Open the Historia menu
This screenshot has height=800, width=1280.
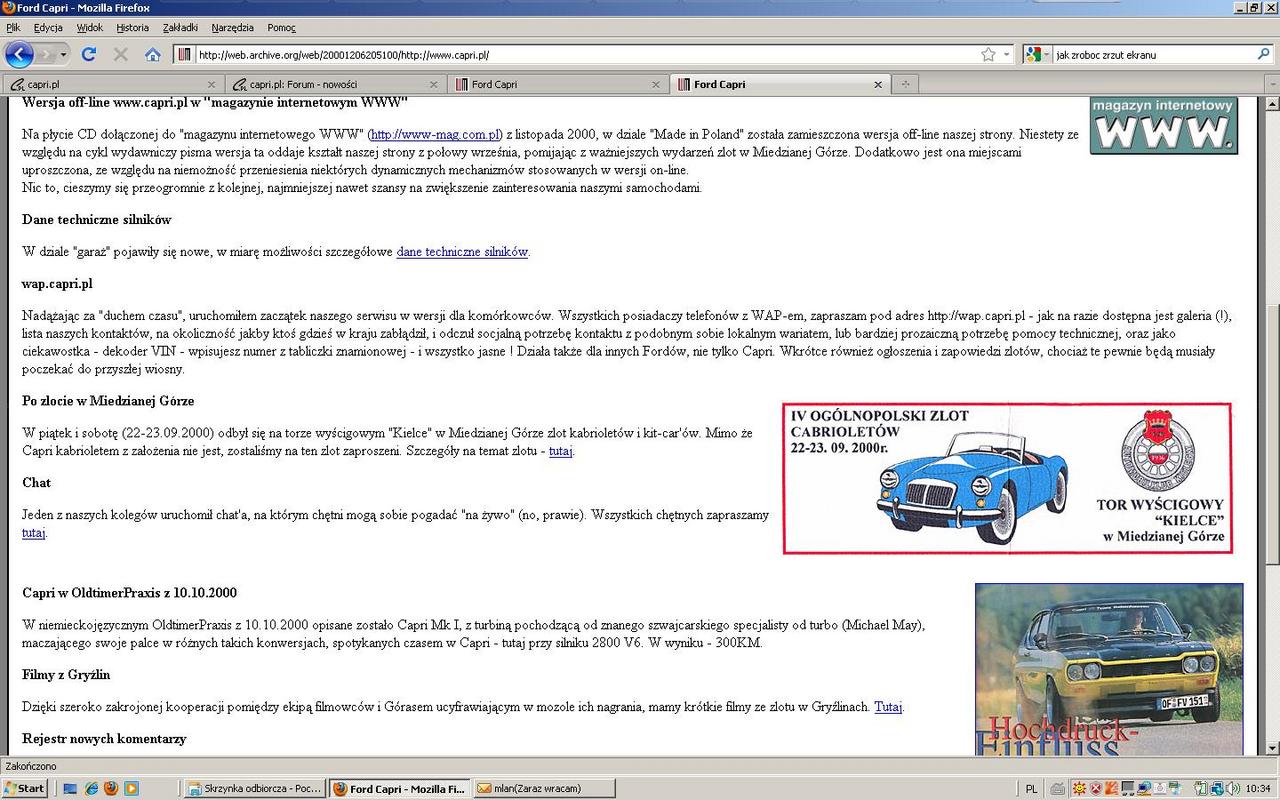(x=133, y=28)
